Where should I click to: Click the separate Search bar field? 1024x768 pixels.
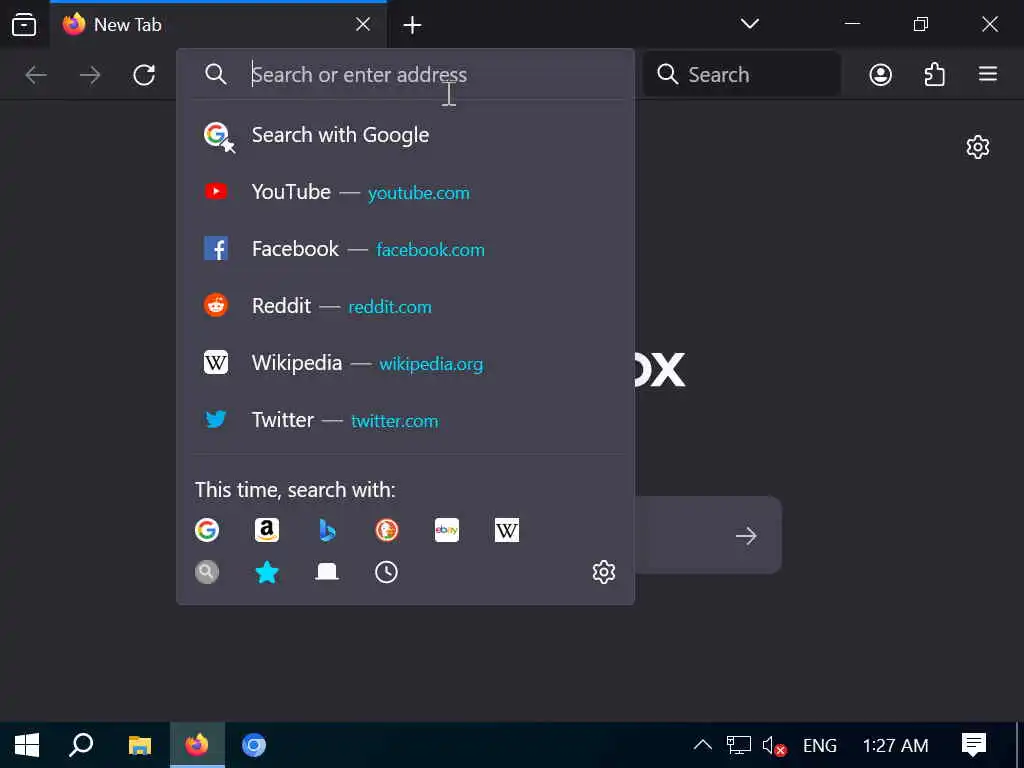(x=741, y=74)
